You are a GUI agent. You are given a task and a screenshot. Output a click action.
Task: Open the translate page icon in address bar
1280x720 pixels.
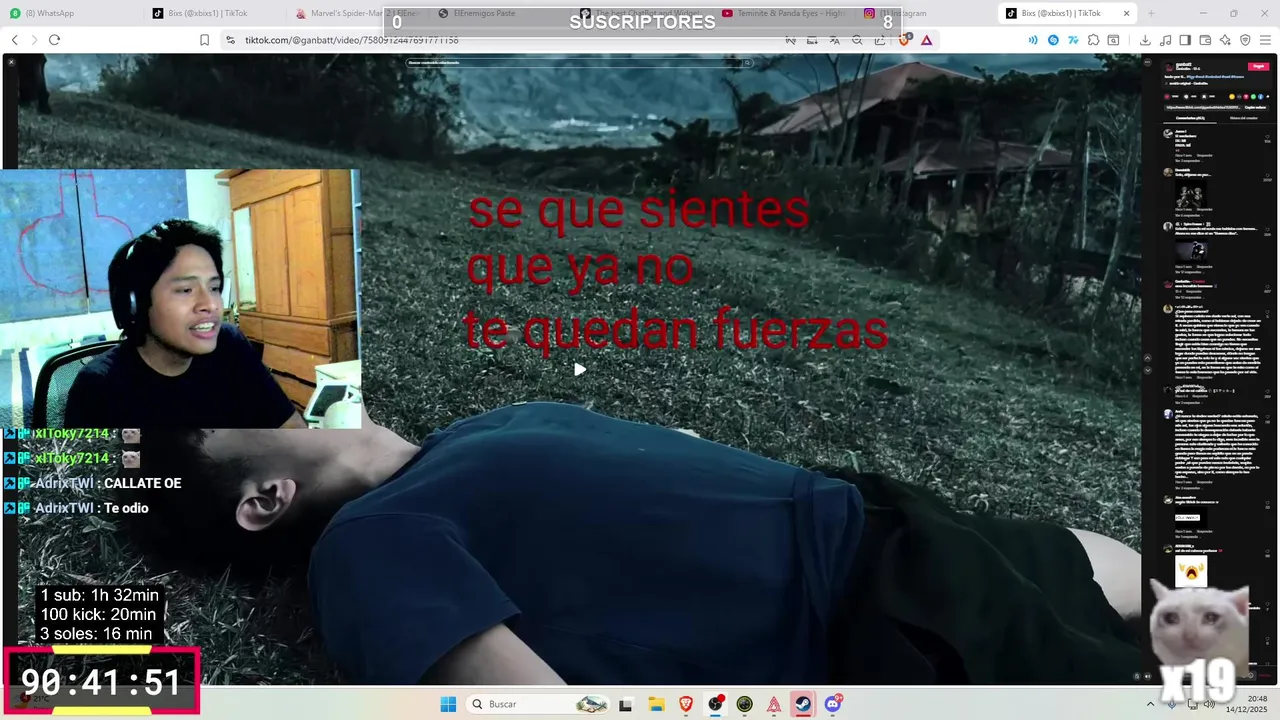coord(835,40)
